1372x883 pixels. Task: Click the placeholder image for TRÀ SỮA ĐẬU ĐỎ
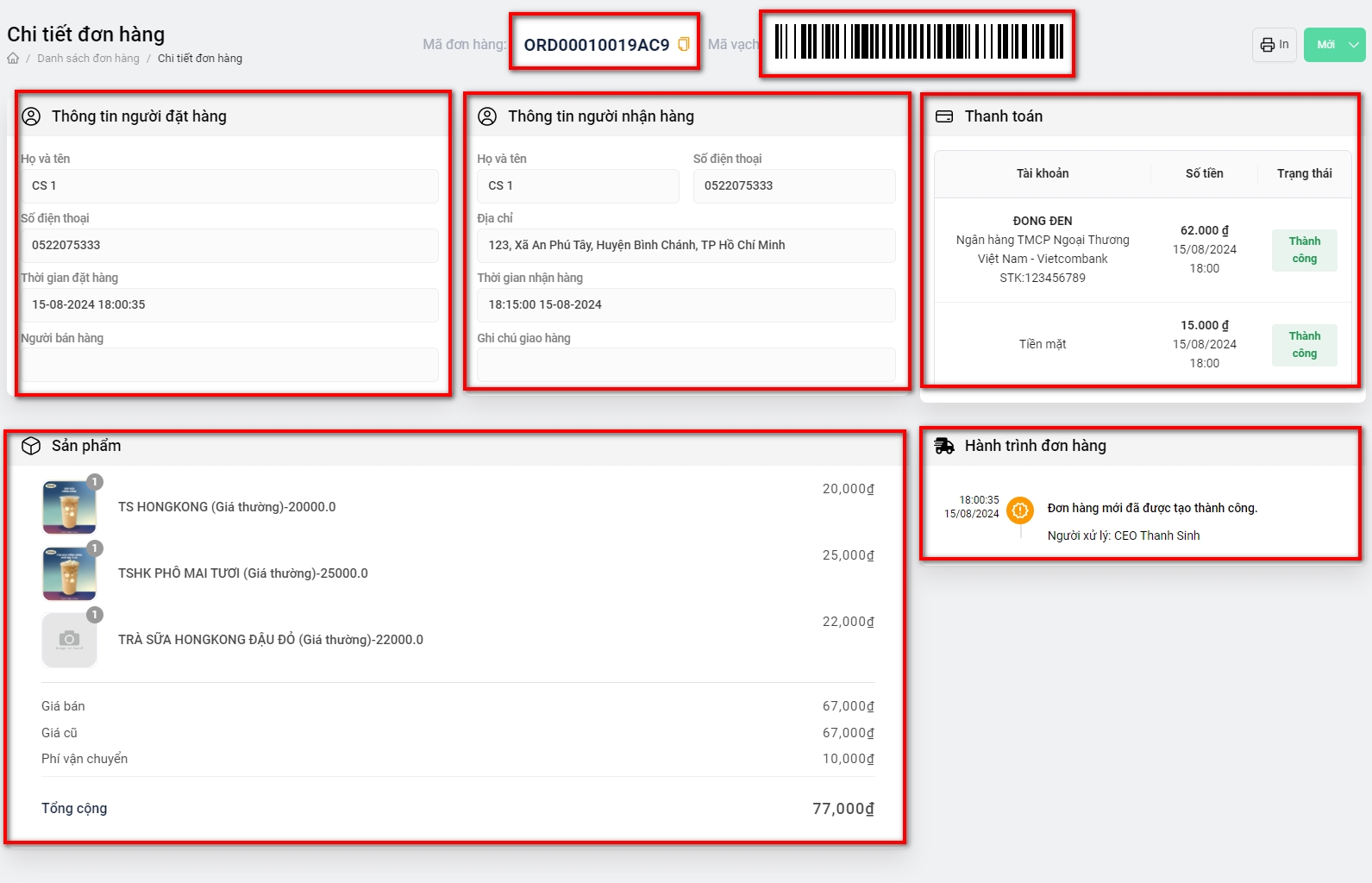(69, 640)
